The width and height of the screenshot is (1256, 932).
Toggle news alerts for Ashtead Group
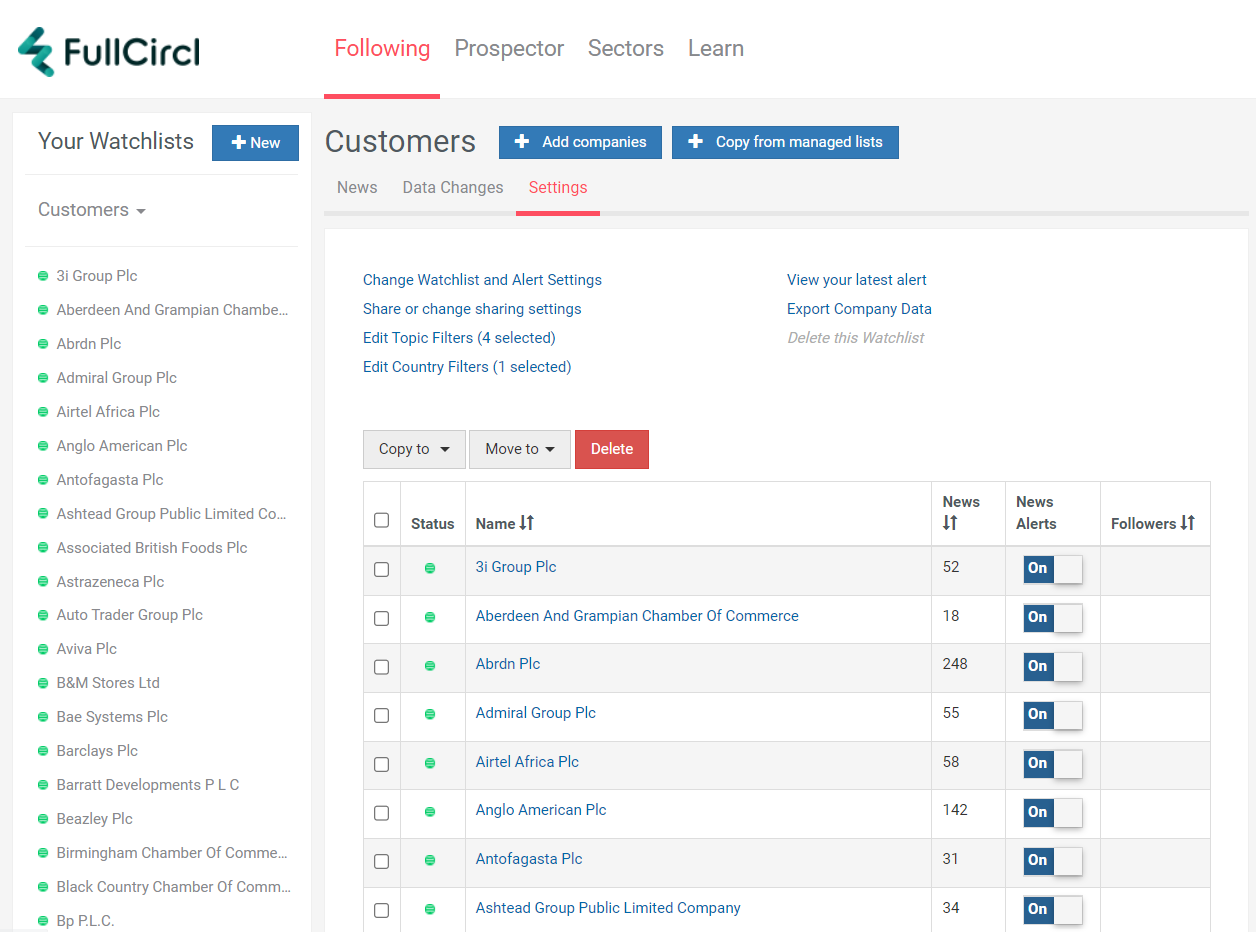pyautogui.click(x=1053, y=909)
